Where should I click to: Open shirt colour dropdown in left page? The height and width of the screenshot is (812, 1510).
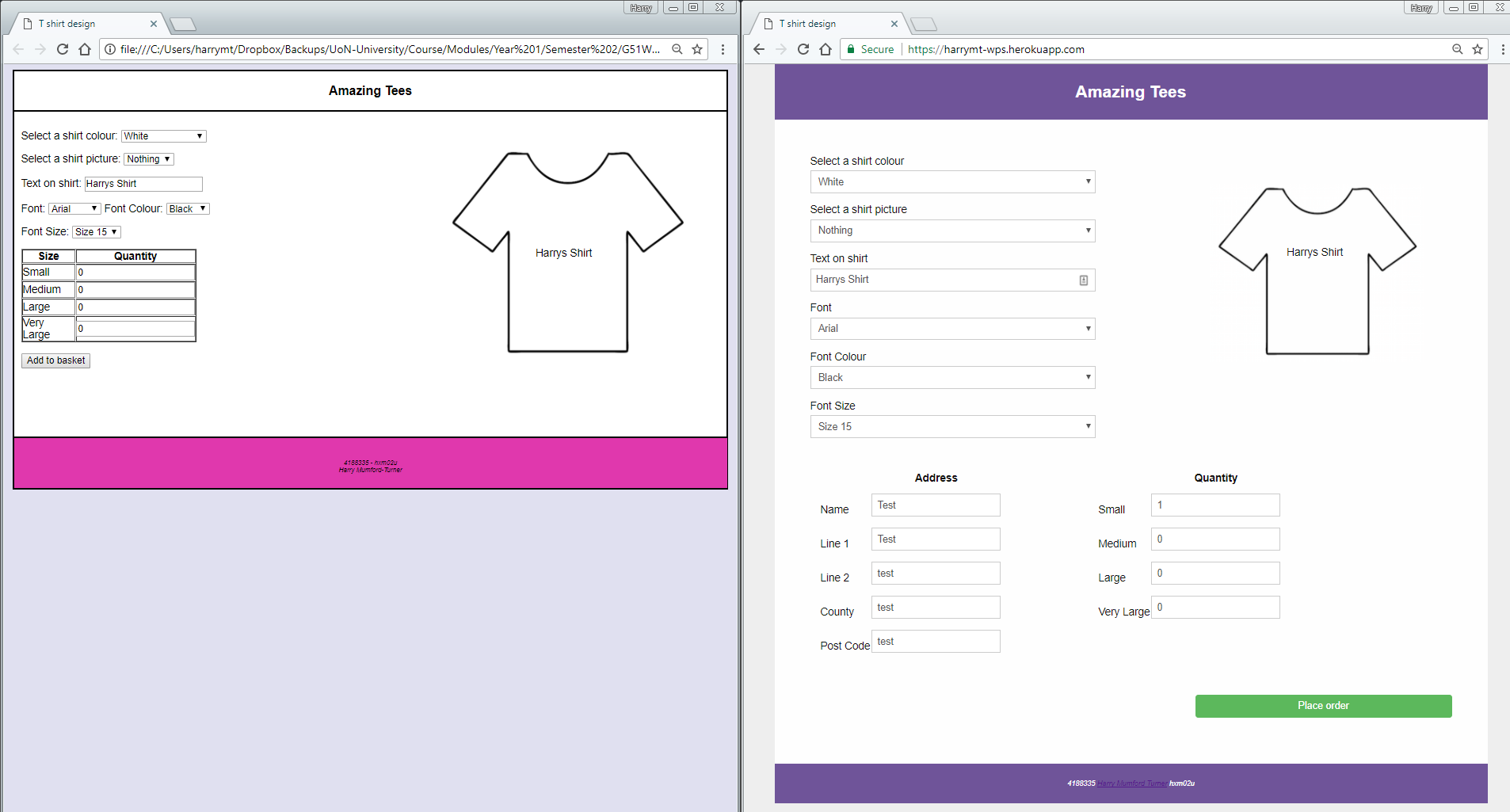point(164,136)
